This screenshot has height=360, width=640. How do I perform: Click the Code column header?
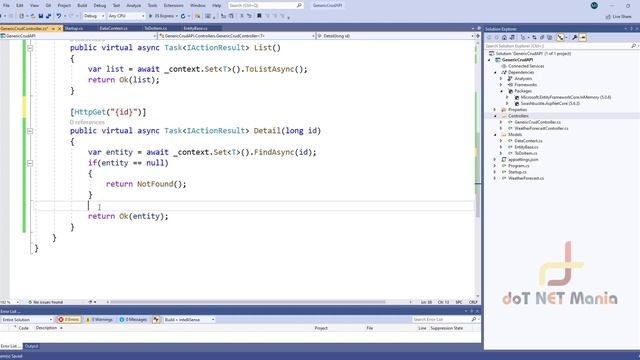point(24,328)
